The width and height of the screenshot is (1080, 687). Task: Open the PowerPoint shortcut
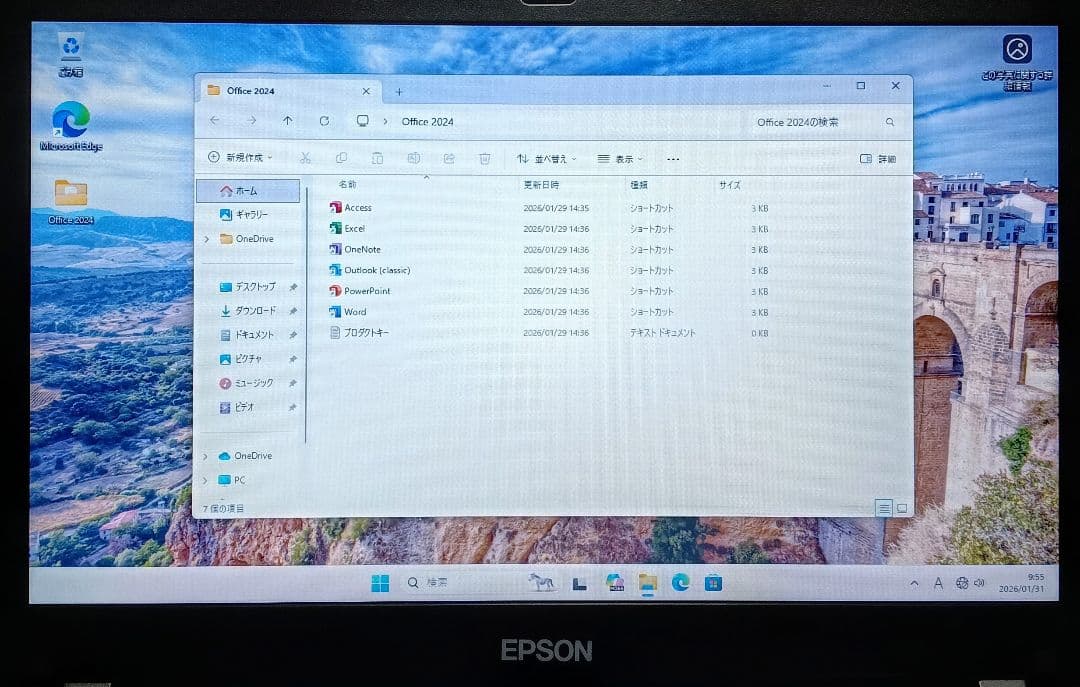[368, 290]
